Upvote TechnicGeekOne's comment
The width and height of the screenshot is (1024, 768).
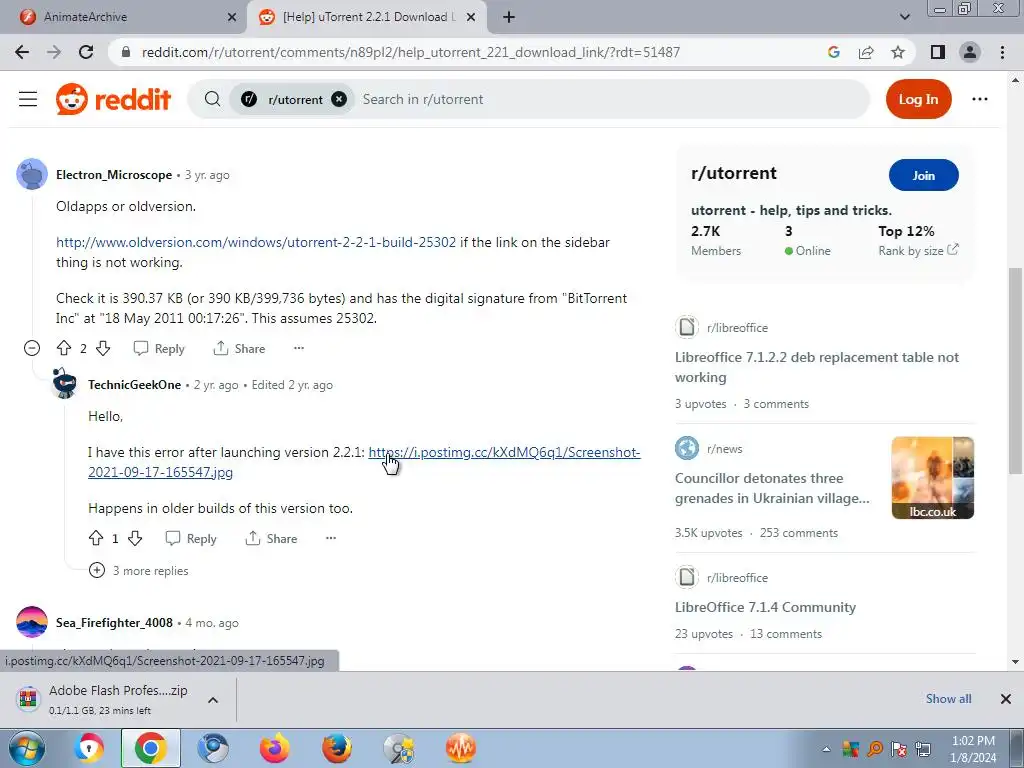[96, 538]
